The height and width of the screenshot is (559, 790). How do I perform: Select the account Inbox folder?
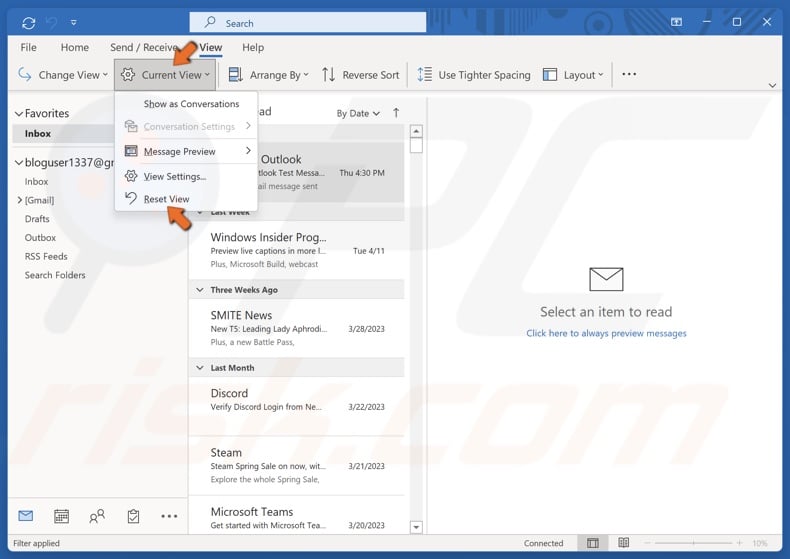36,181
